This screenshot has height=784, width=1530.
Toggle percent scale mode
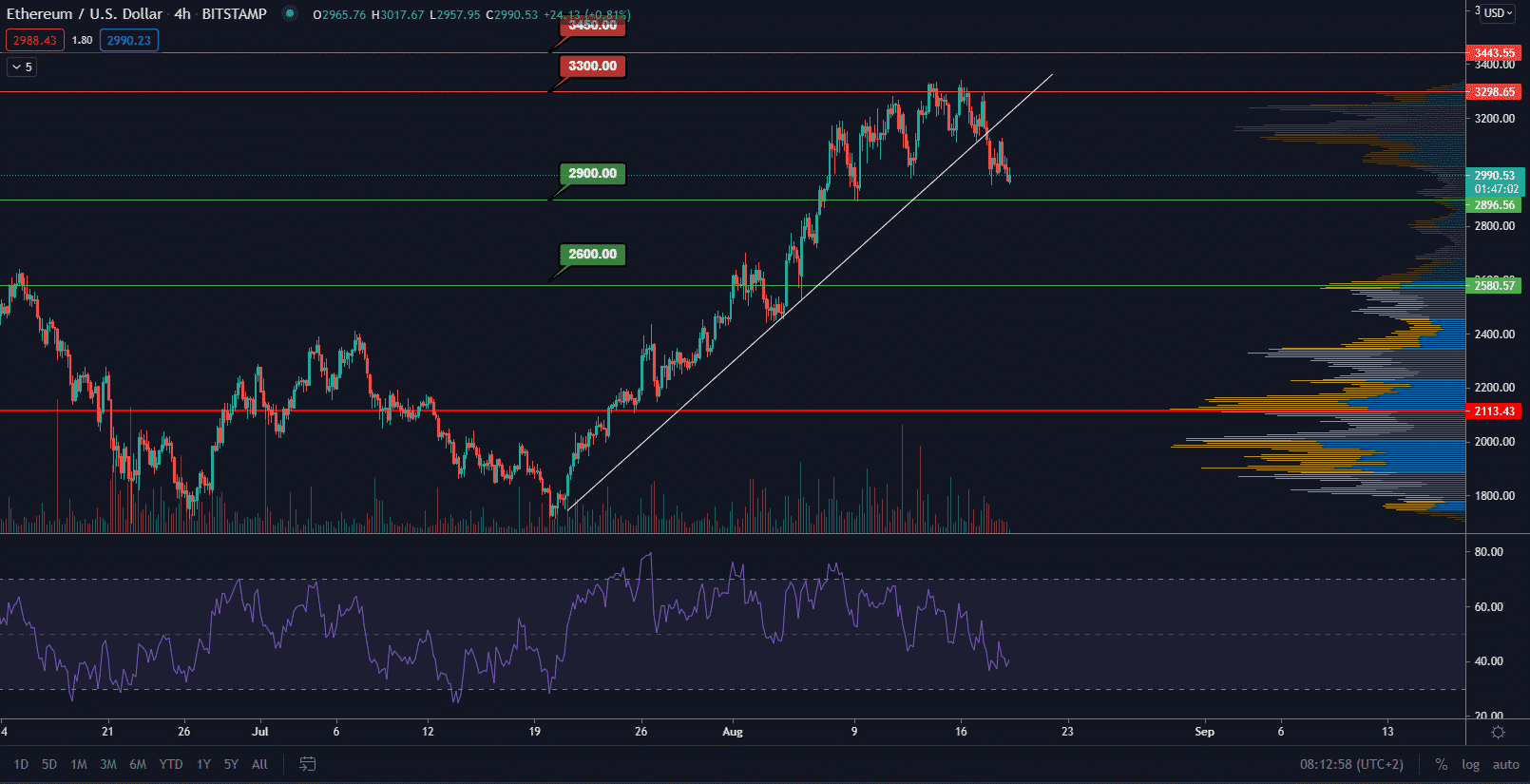point(1442,764)
